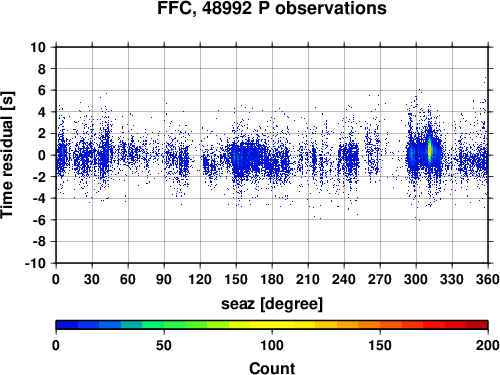Click the 'seaz [degree]' x-axis label
Screen dimensions: 500x375
tap(272, 304)
